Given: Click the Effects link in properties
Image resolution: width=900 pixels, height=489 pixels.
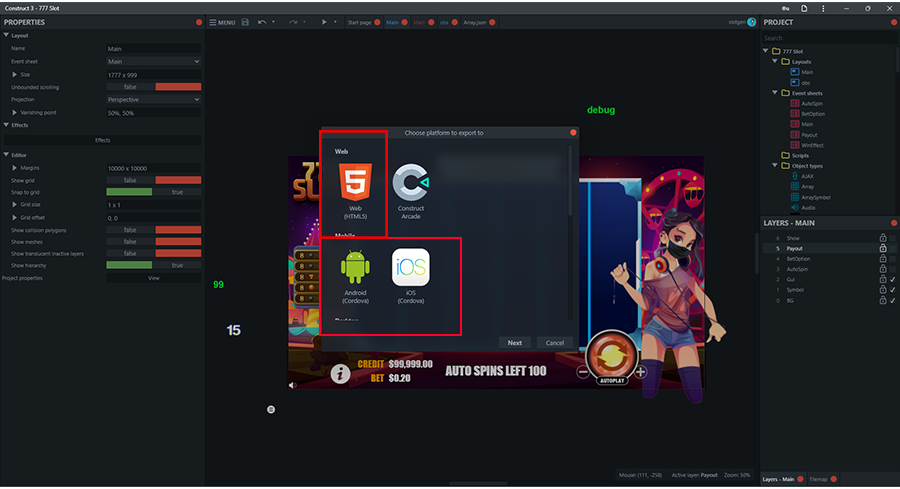Looking at the screenshot, I should pos(103,140).
